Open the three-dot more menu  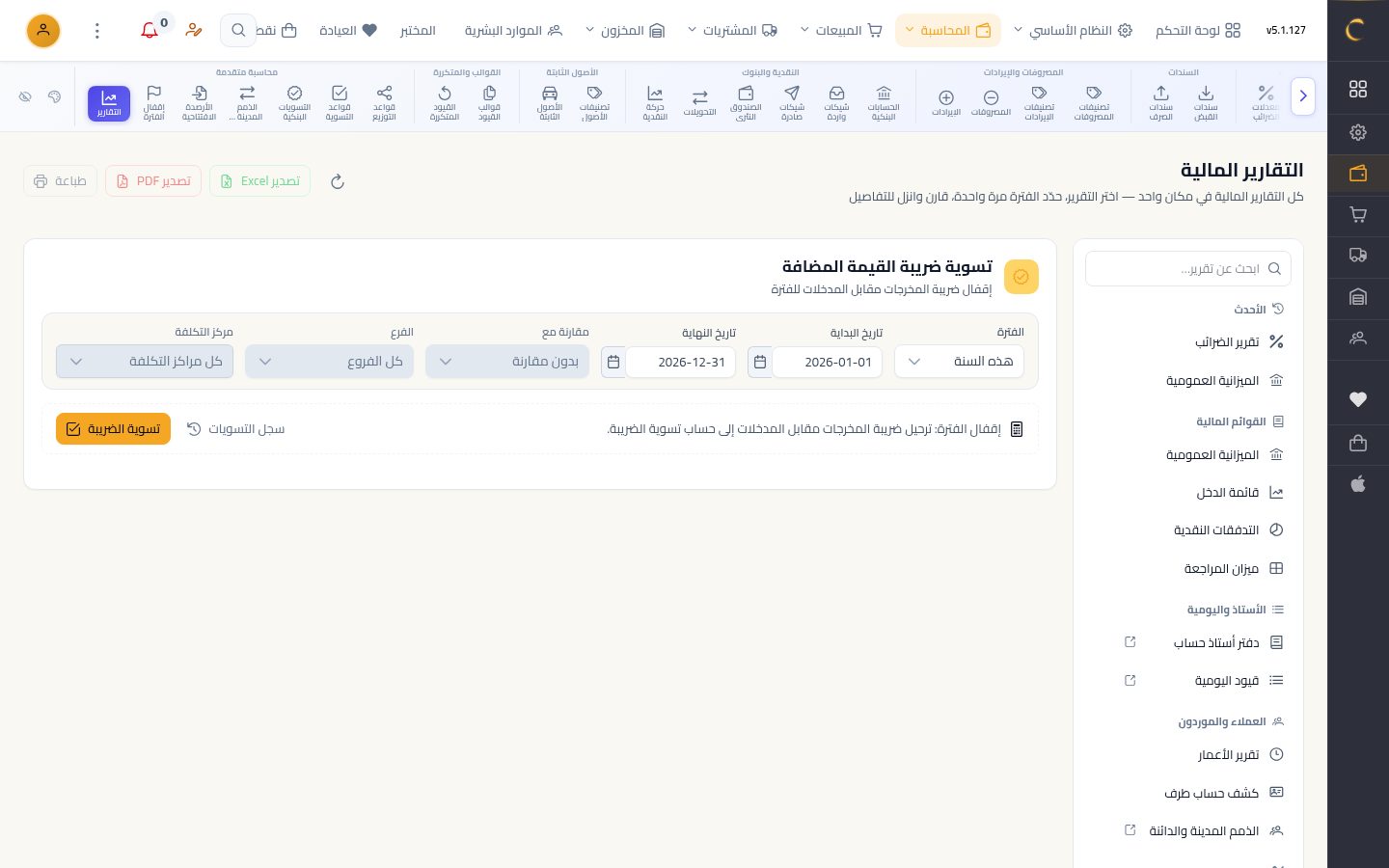coord(96,31)
